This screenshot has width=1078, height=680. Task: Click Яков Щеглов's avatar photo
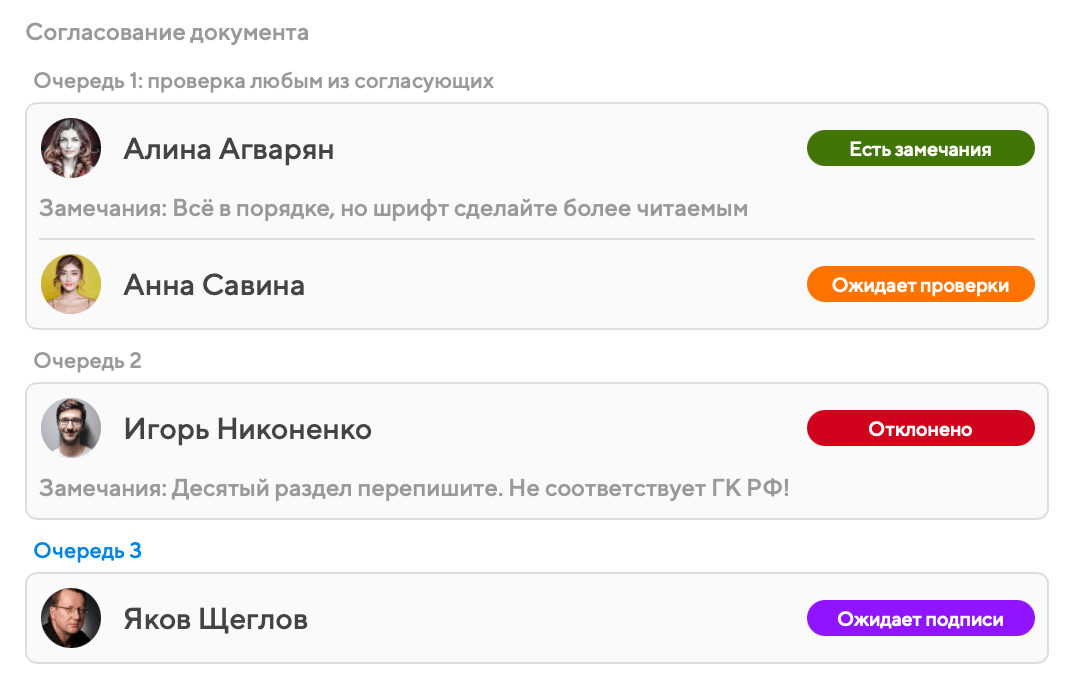point(71,618)
